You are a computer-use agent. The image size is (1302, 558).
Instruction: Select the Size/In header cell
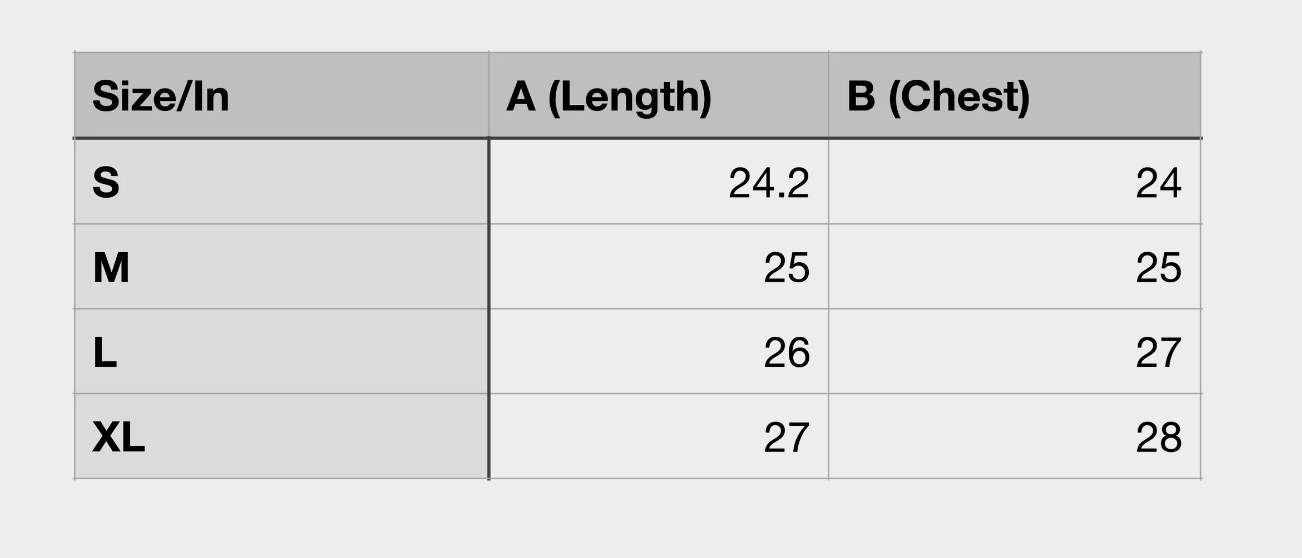(x=281, y=95)
